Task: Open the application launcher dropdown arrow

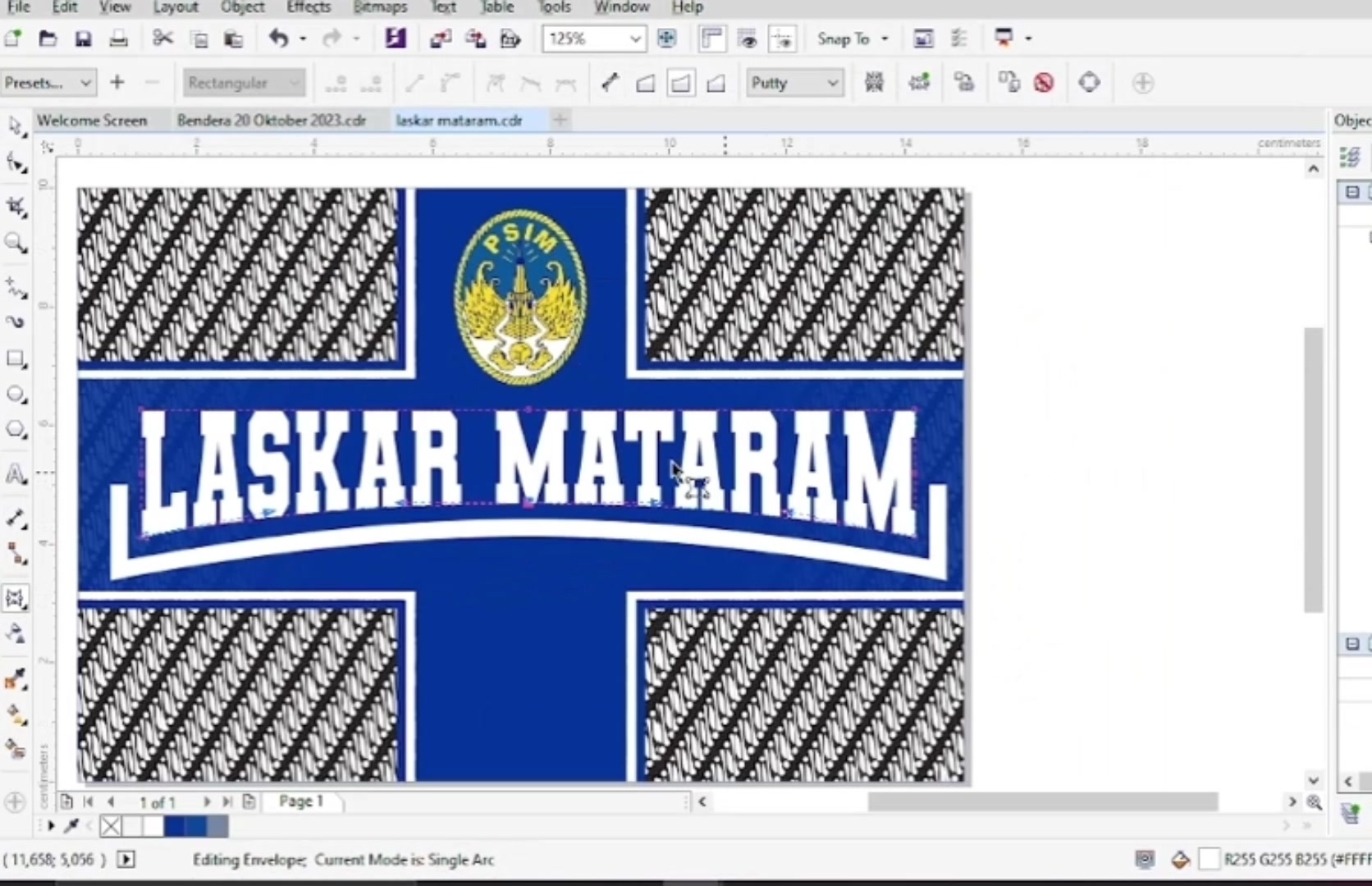Action: tap(1028, 39)
